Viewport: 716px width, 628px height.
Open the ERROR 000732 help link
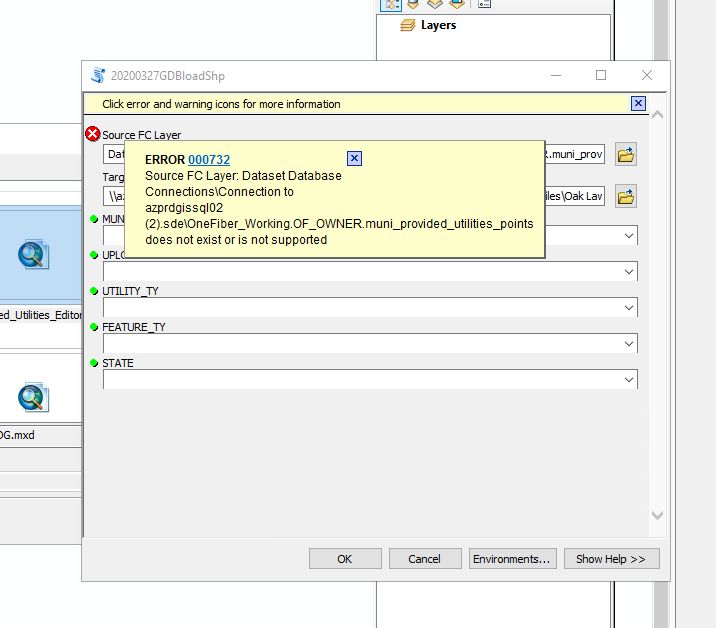pos(209,159)
